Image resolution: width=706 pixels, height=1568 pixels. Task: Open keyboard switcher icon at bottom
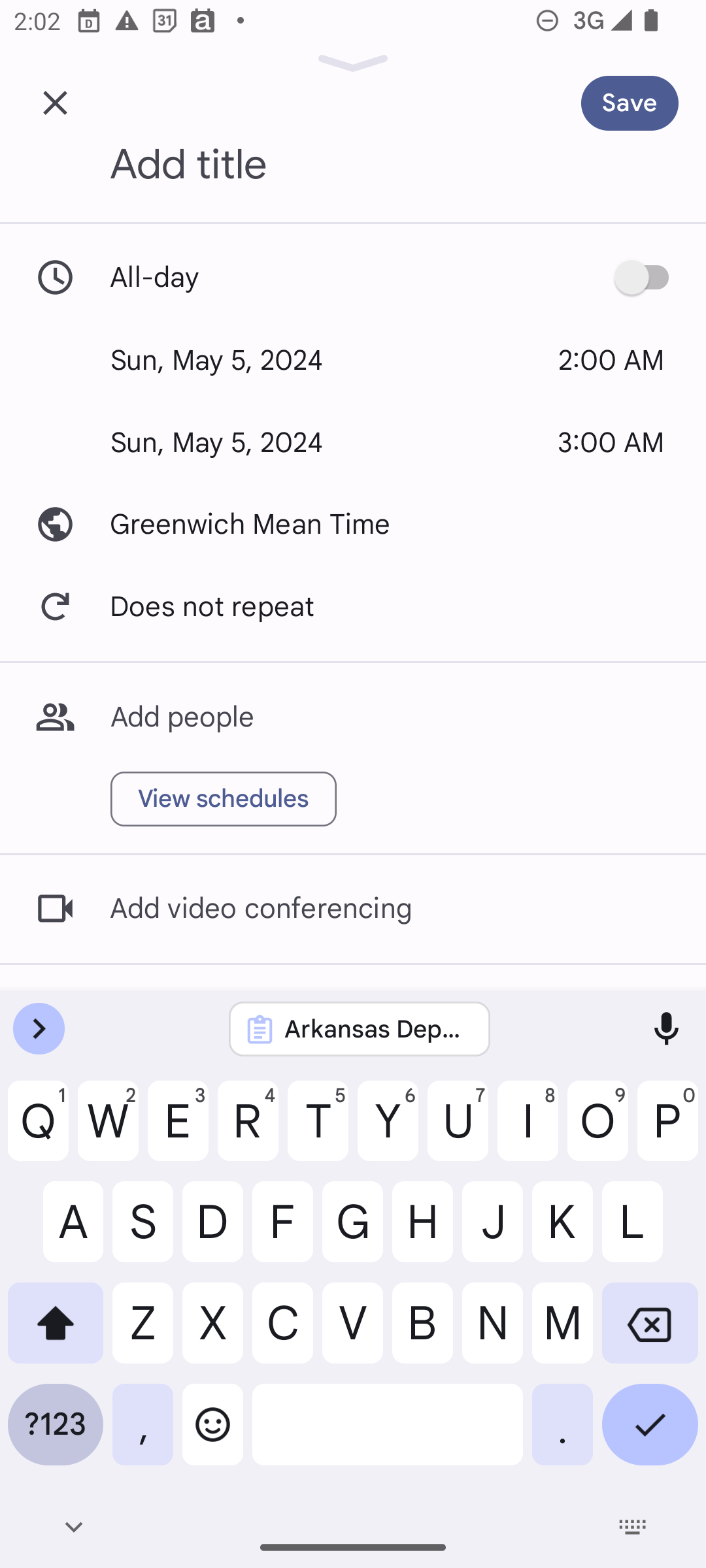click(x=632, y=1527)
